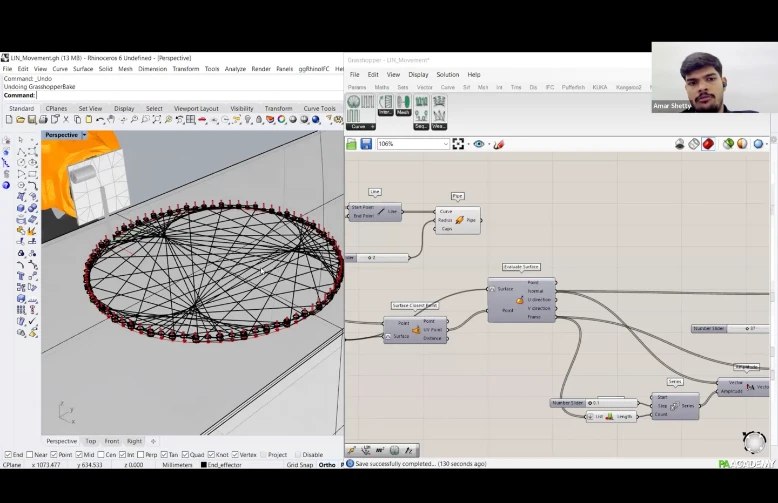778x503 pixels.
Task: Click the Save icon in Rhino toolbar
Action: click(33, 120)
